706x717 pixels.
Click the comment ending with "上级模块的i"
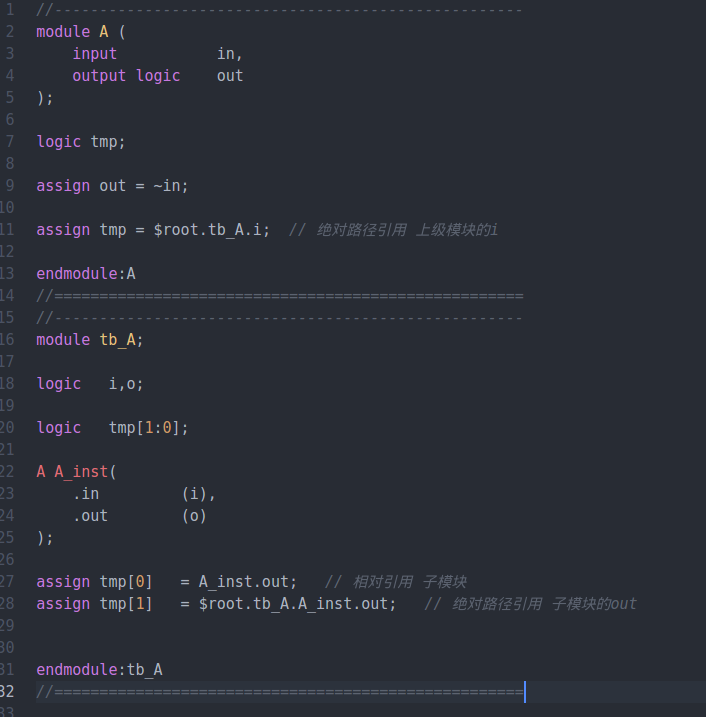click(393, 229)
